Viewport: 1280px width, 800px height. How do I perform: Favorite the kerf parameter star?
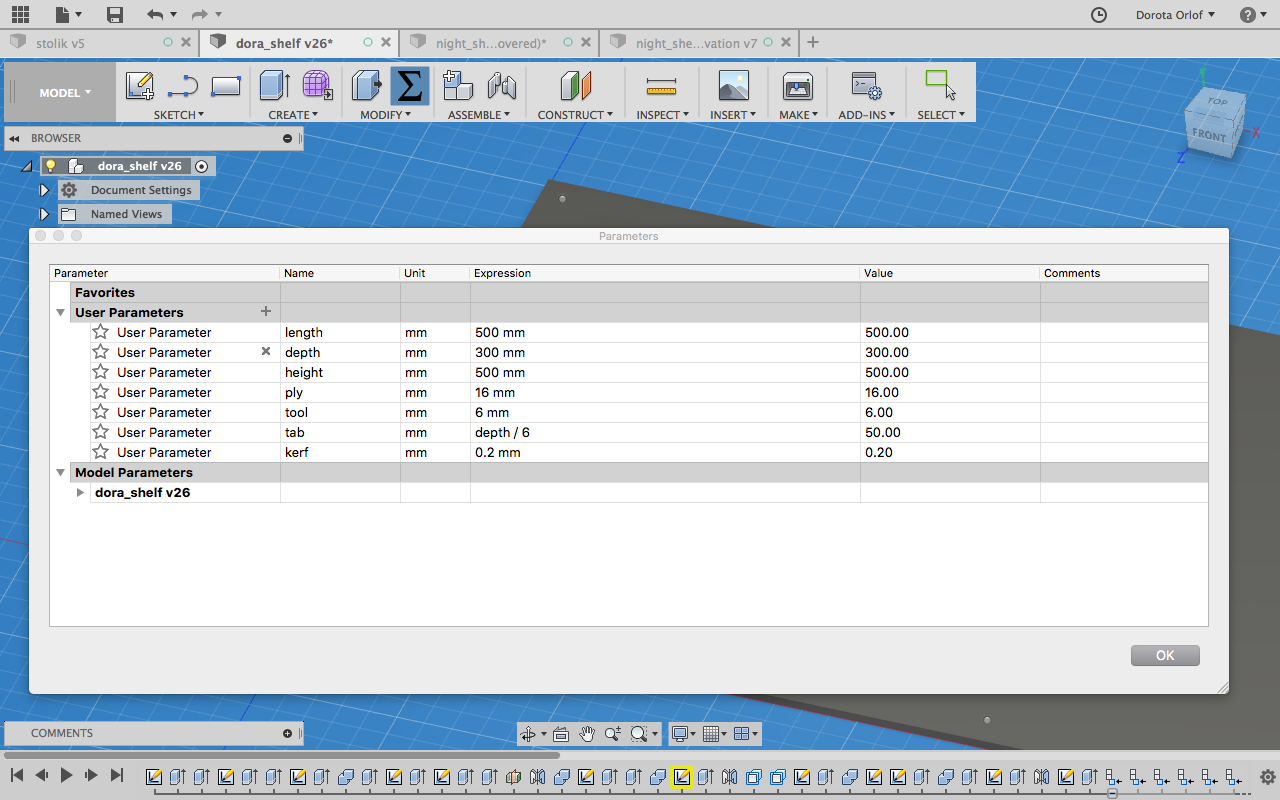[x=100, y=452]
